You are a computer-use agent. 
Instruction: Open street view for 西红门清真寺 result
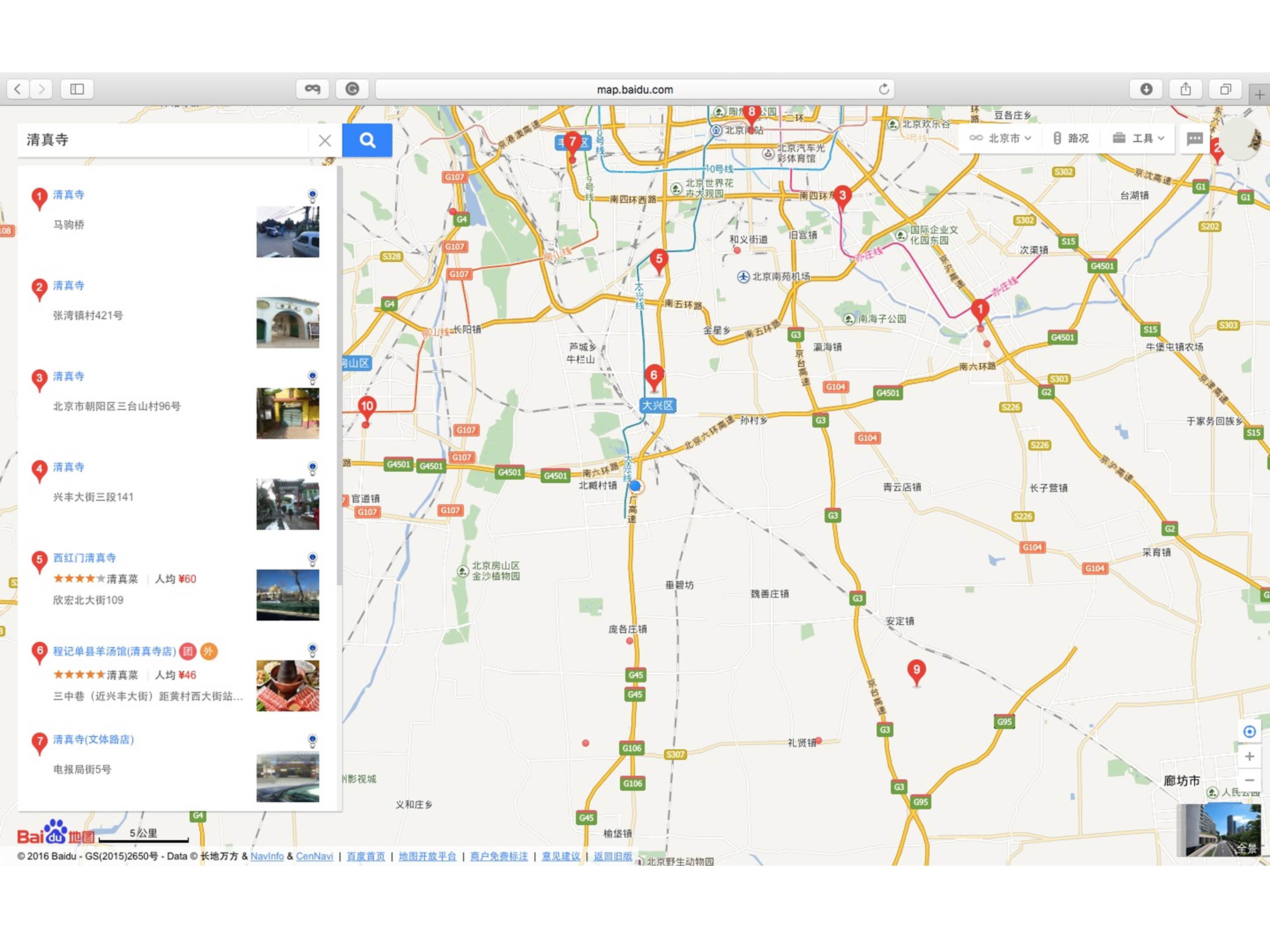tap(312, 559)
